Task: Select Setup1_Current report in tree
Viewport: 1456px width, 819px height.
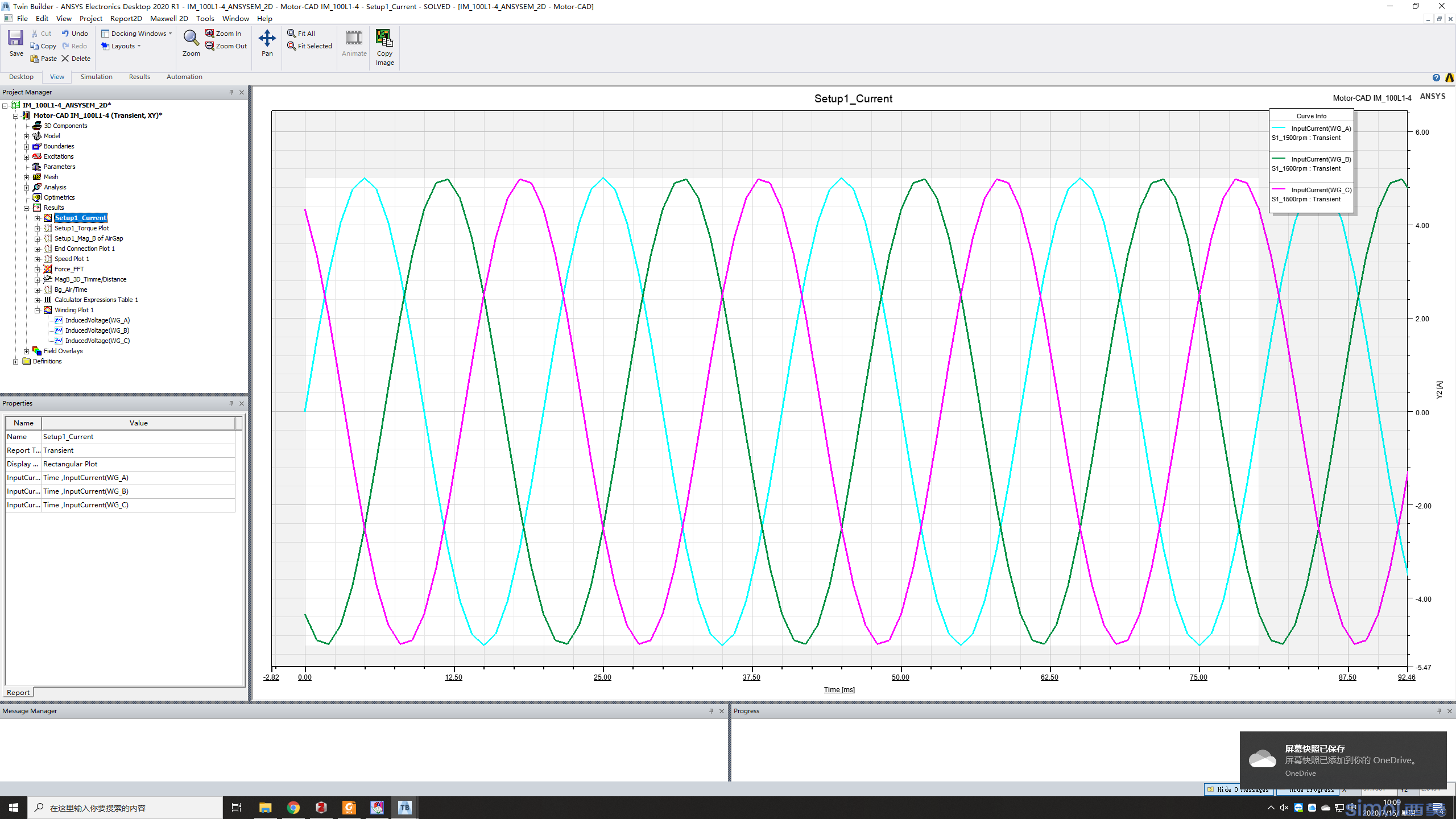Action: pos(81,218)
